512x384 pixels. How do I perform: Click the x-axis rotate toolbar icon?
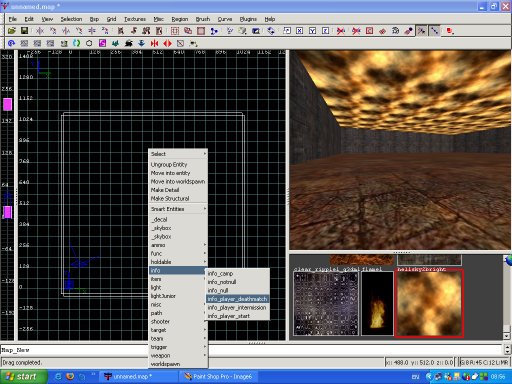click(53, 31)
